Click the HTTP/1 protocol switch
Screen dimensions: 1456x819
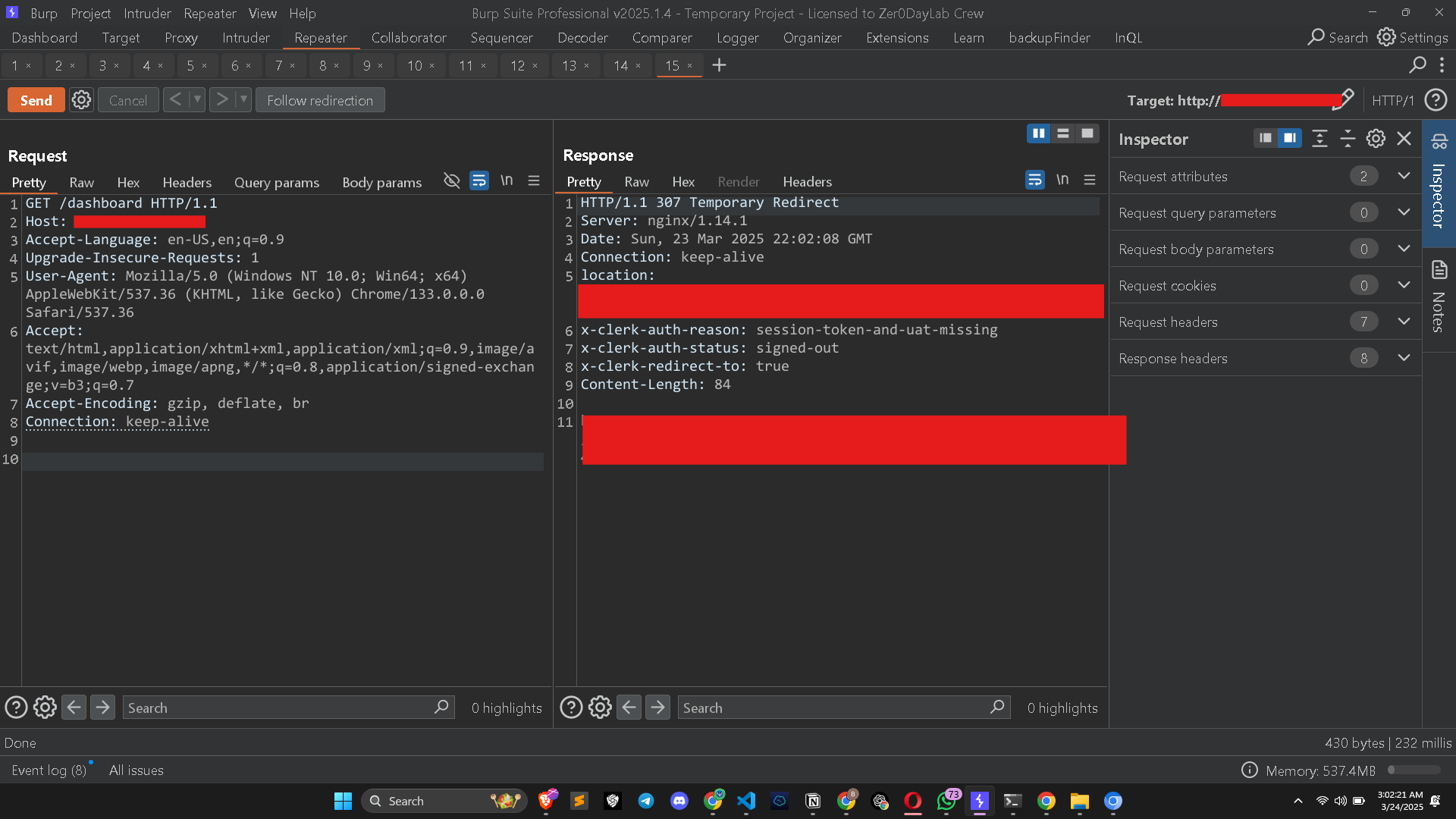(x=1392, y=100)
